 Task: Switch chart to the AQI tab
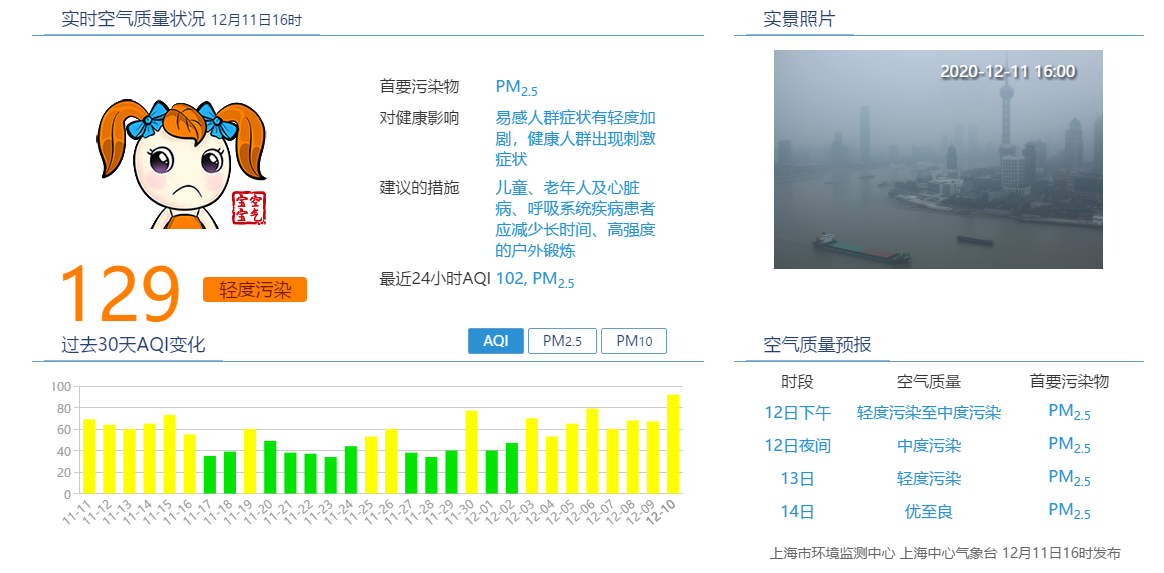point(496,341)
